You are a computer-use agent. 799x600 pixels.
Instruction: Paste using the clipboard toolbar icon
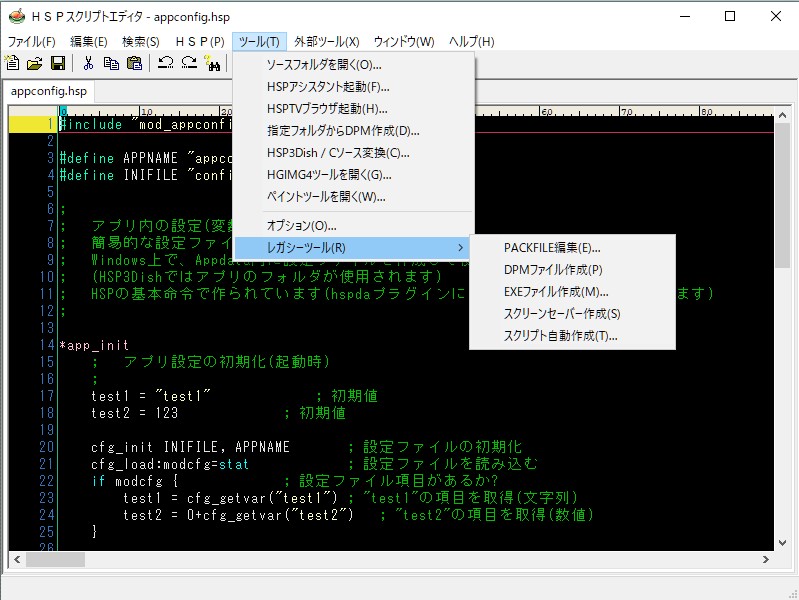135,63
